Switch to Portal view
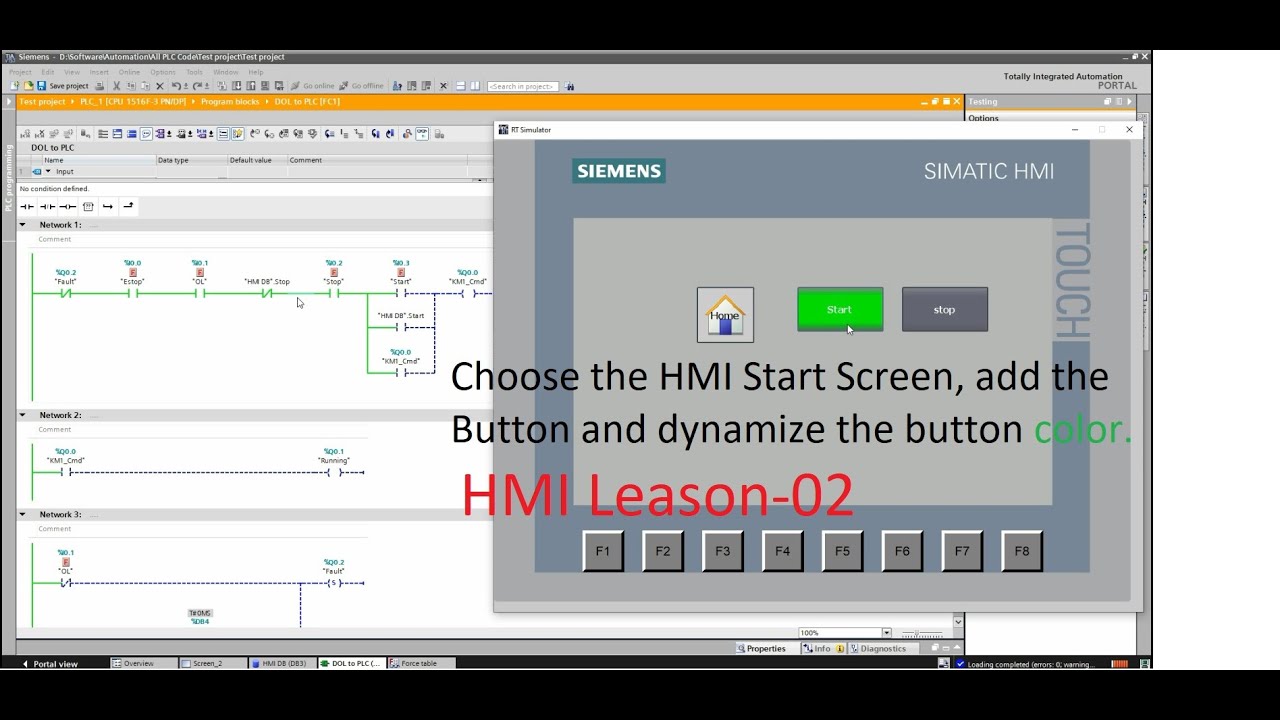1280x720 pixels. click(50, 664)
